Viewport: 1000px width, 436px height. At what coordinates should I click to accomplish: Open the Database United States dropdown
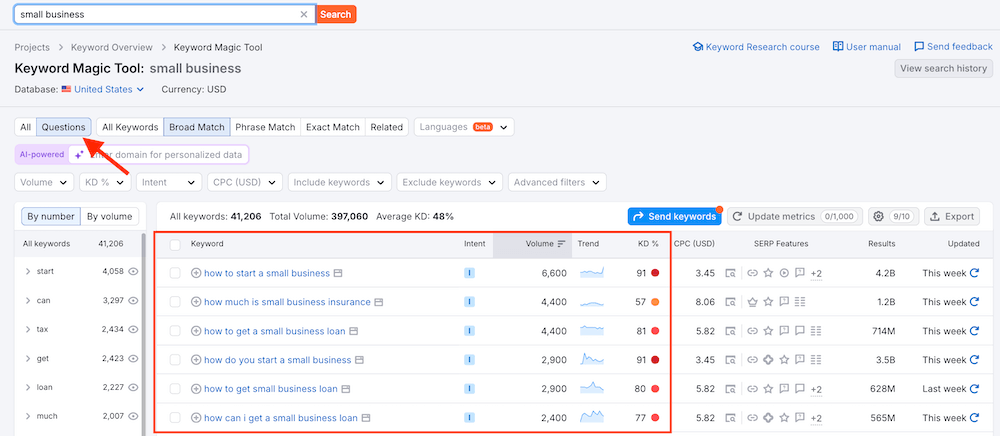pyautogui.click(x=103, y=89)
